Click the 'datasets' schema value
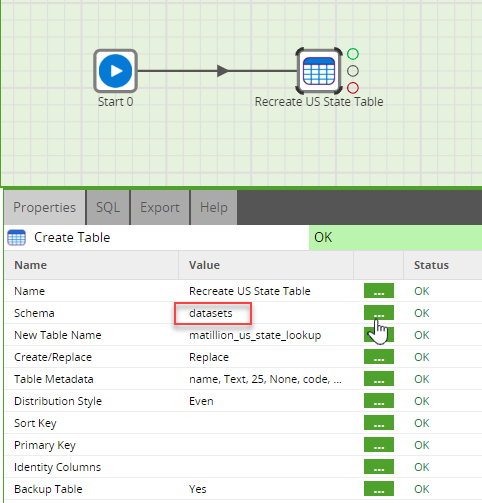 pos(211,313)
